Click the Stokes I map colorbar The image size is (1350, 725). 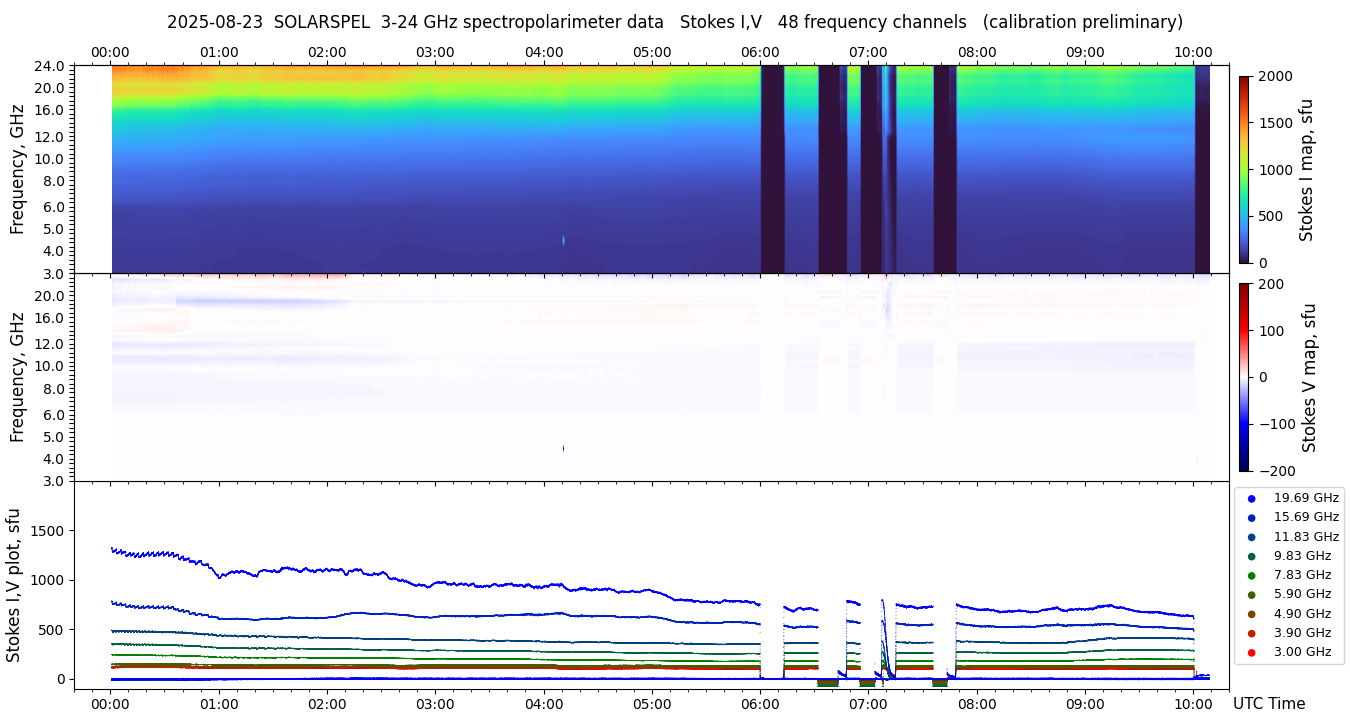coord(1244,169)
